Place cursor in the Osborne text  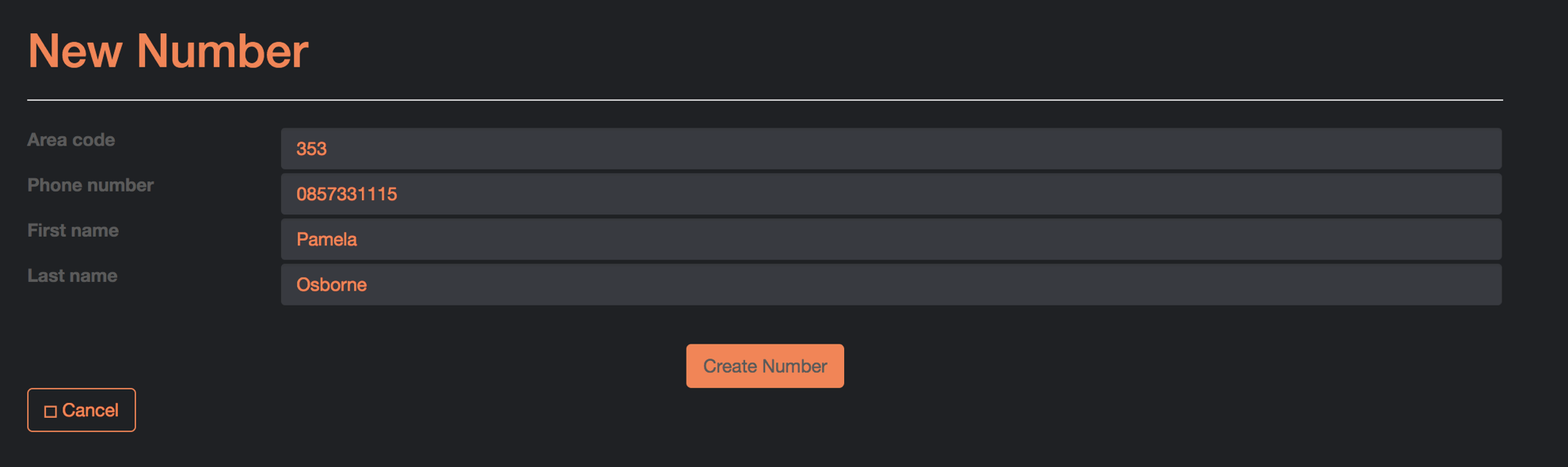[331, 284]
